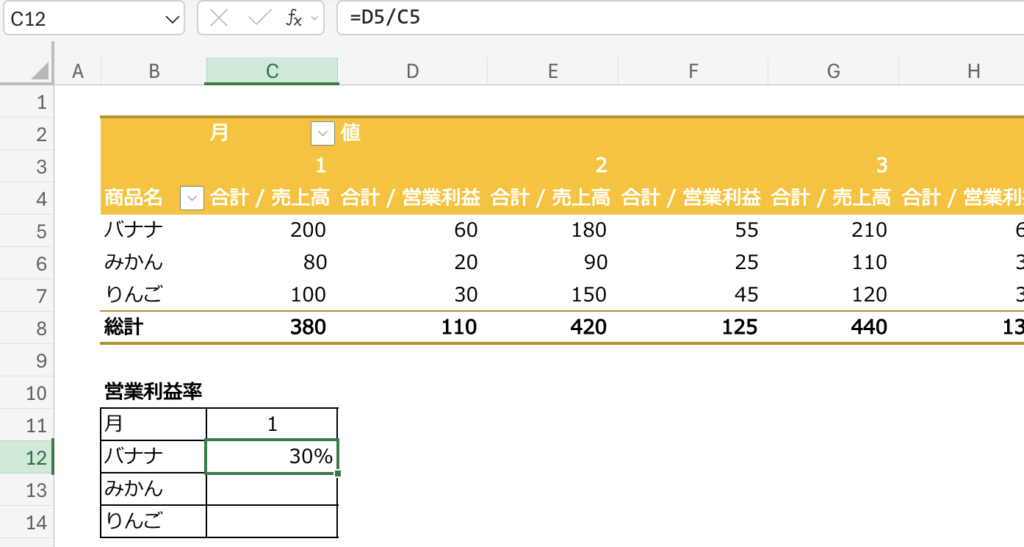Click the select-all triangle at grid corner
Image resolution: width=1024 pixels, height=547 pixels.
(x=39, y=71)
